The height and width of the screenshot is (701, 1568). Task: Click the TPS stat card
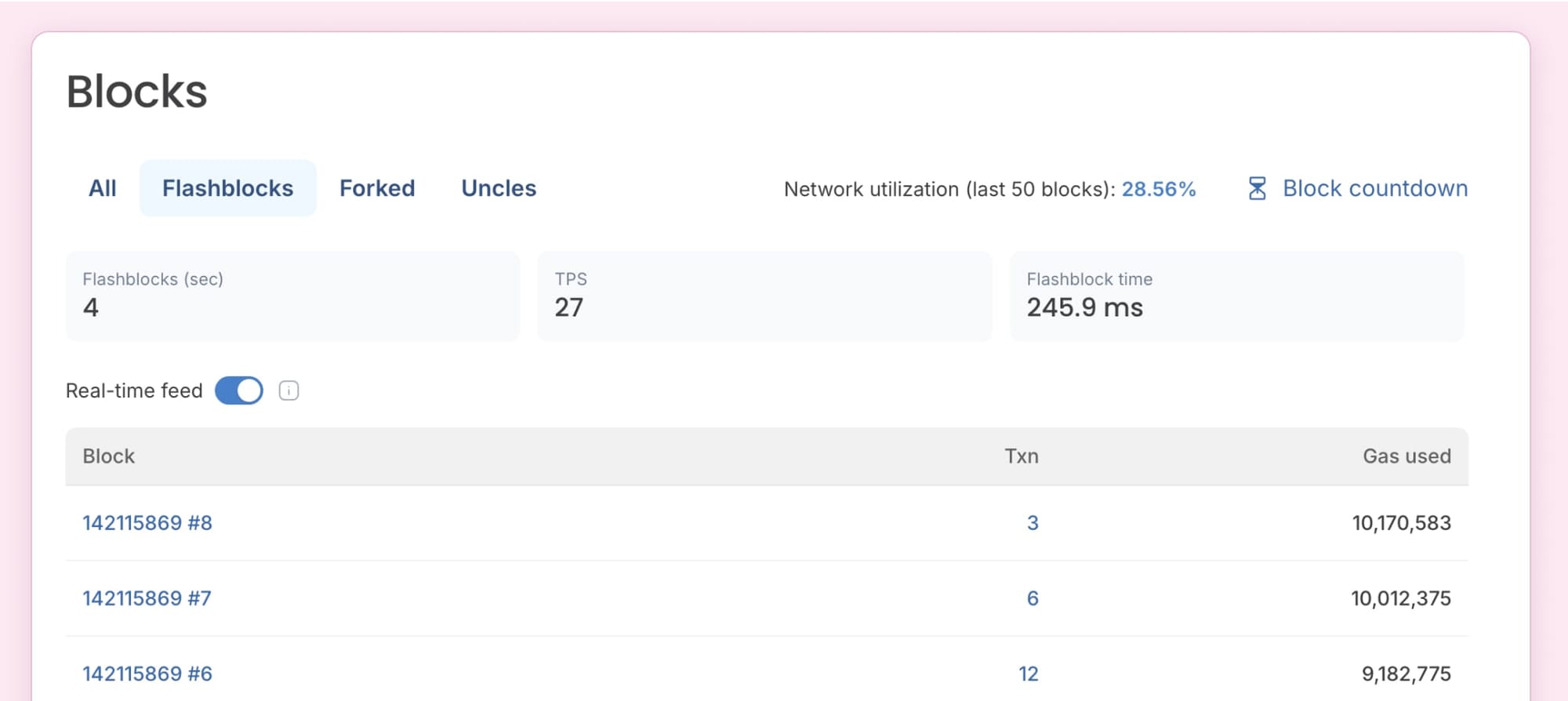764,296
